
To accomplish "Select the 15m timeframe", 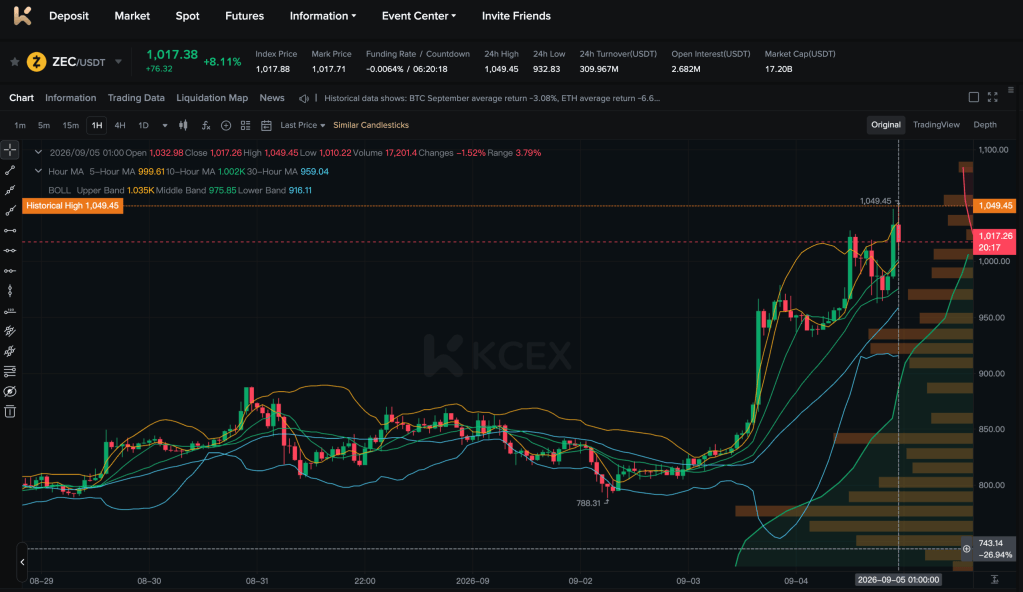I will pos(70,125).
